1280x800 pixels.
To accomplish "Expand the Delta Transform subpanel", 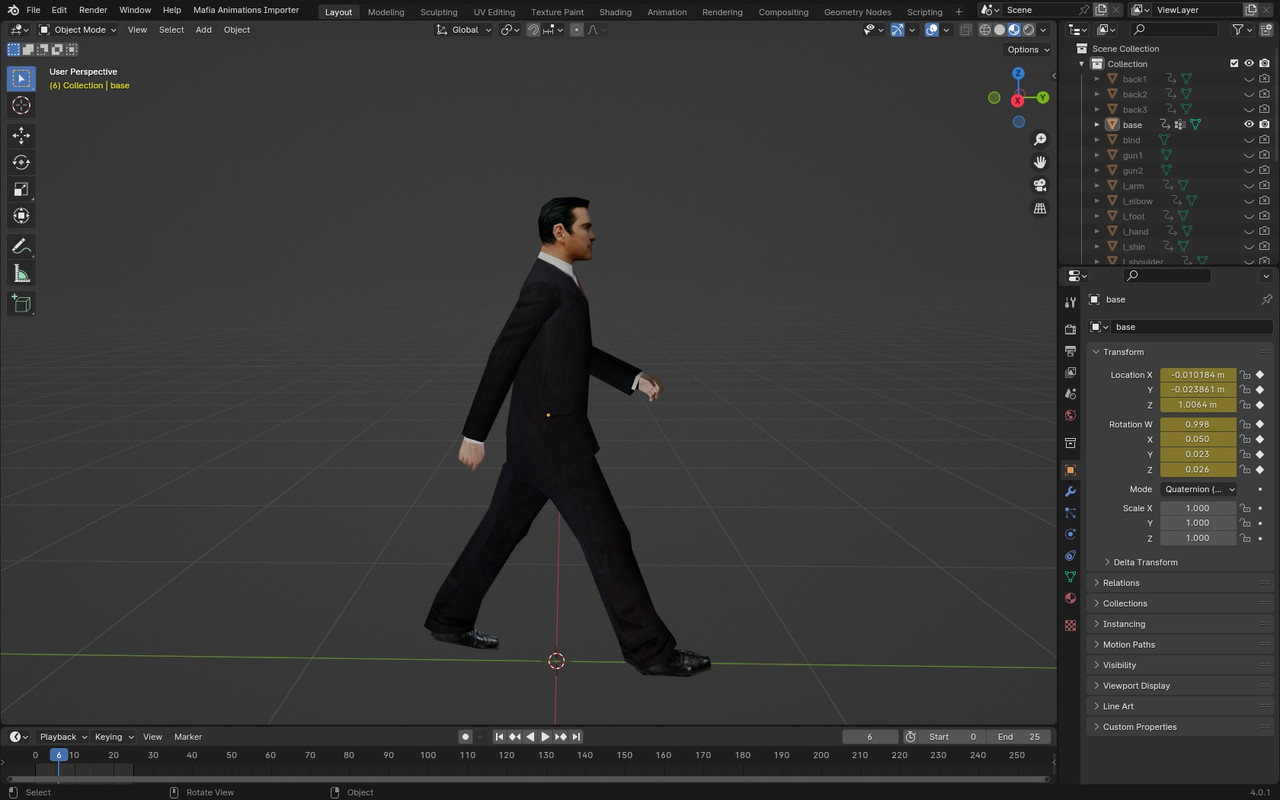I will (x=1145, y=562).
